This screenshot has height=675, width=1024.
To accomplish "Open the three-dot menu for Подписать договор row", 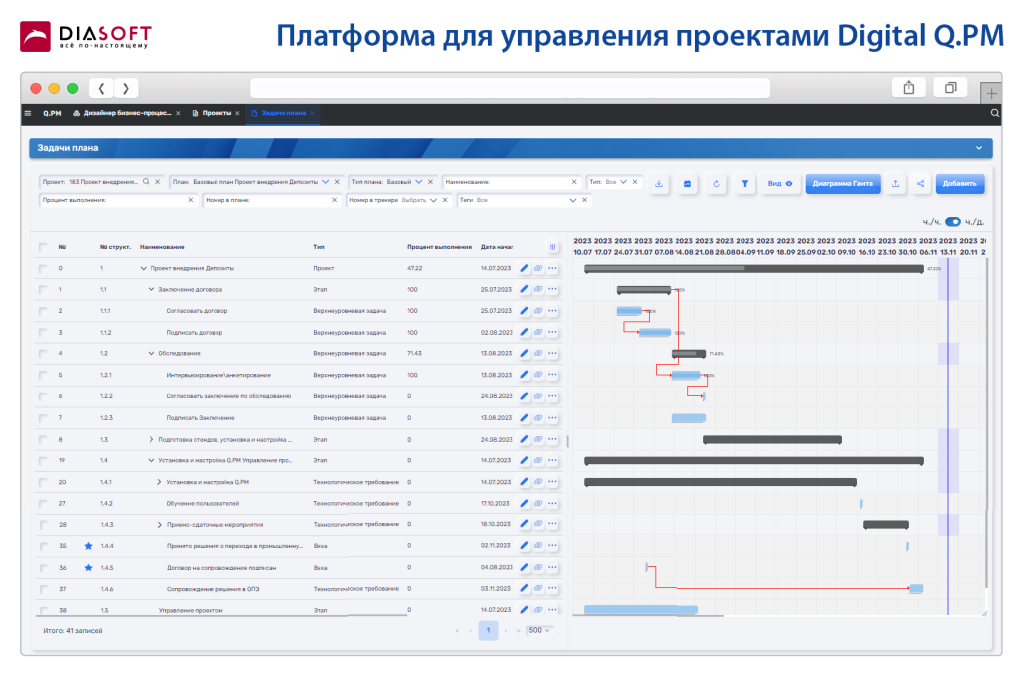I will click(x=552, y=332).
